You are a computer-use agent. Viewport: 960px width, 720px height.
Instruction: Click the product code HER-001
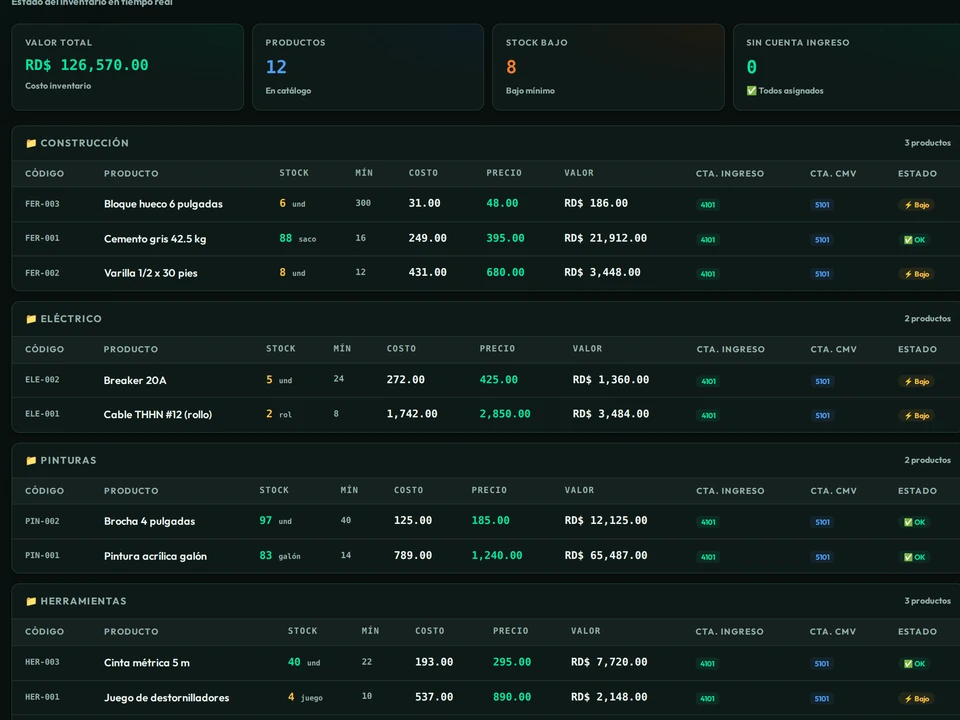point(42,697)
